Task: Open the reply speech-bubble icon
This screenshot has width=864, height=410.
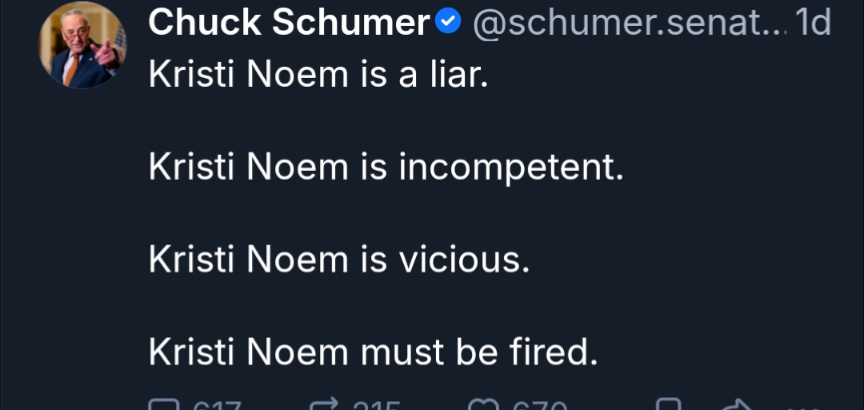Action: (x=161, y=405)
